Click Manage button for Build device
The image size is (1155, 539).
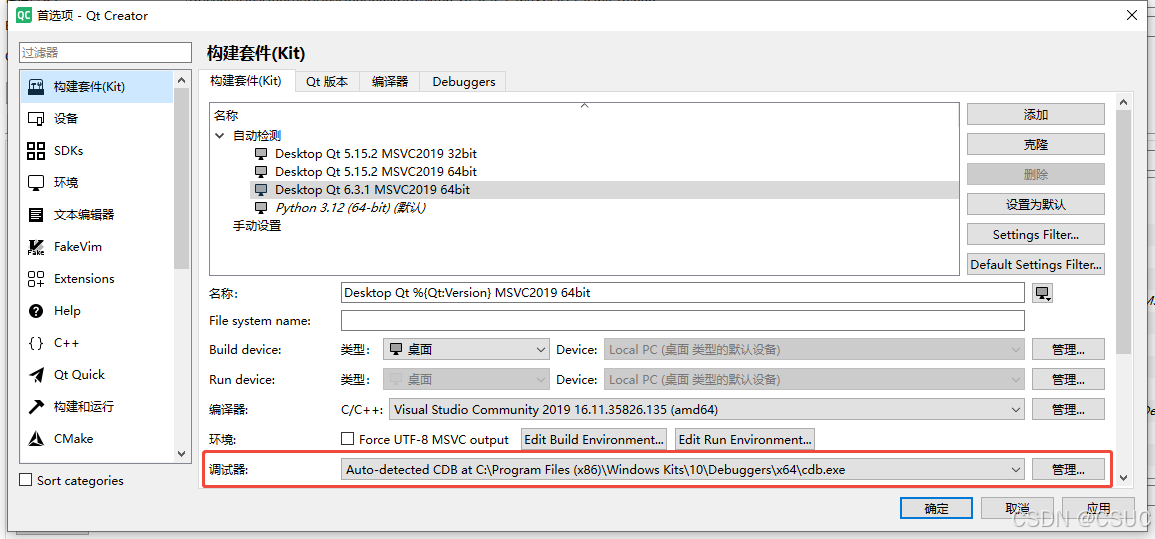coord(1068,349)
